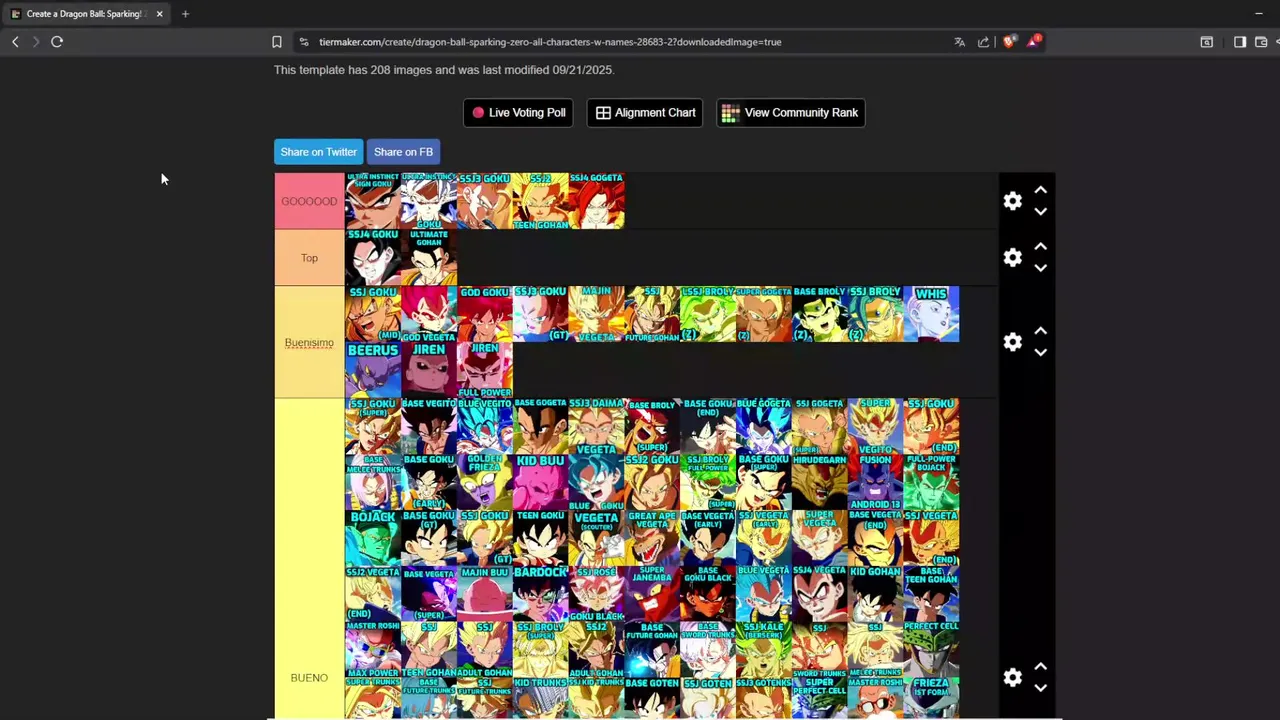Click the pink GOOOOOD tier label
This screenshot has height=720, width=1280.
309,201
